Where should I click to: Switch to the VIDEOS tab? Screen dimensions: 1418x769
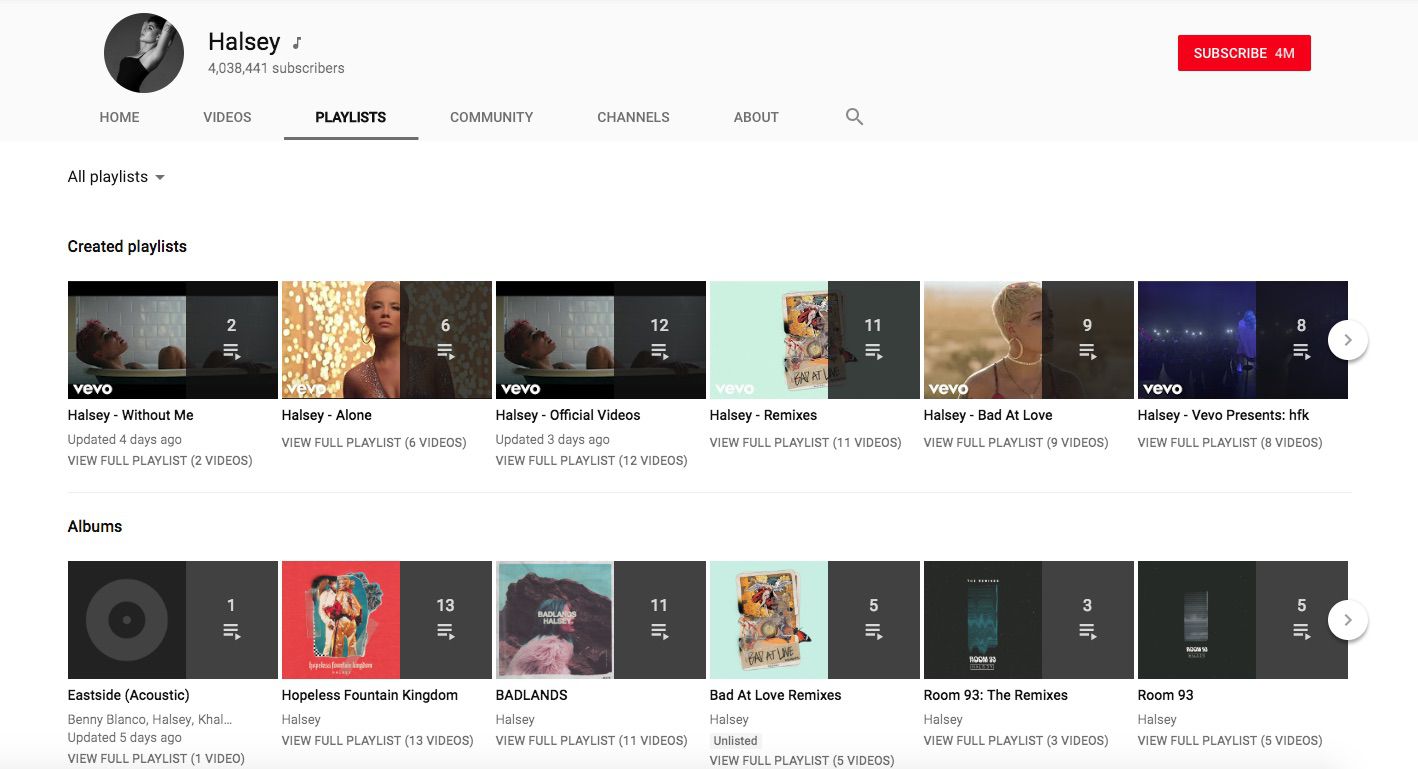pyautogui.click(x=227, y=117)
